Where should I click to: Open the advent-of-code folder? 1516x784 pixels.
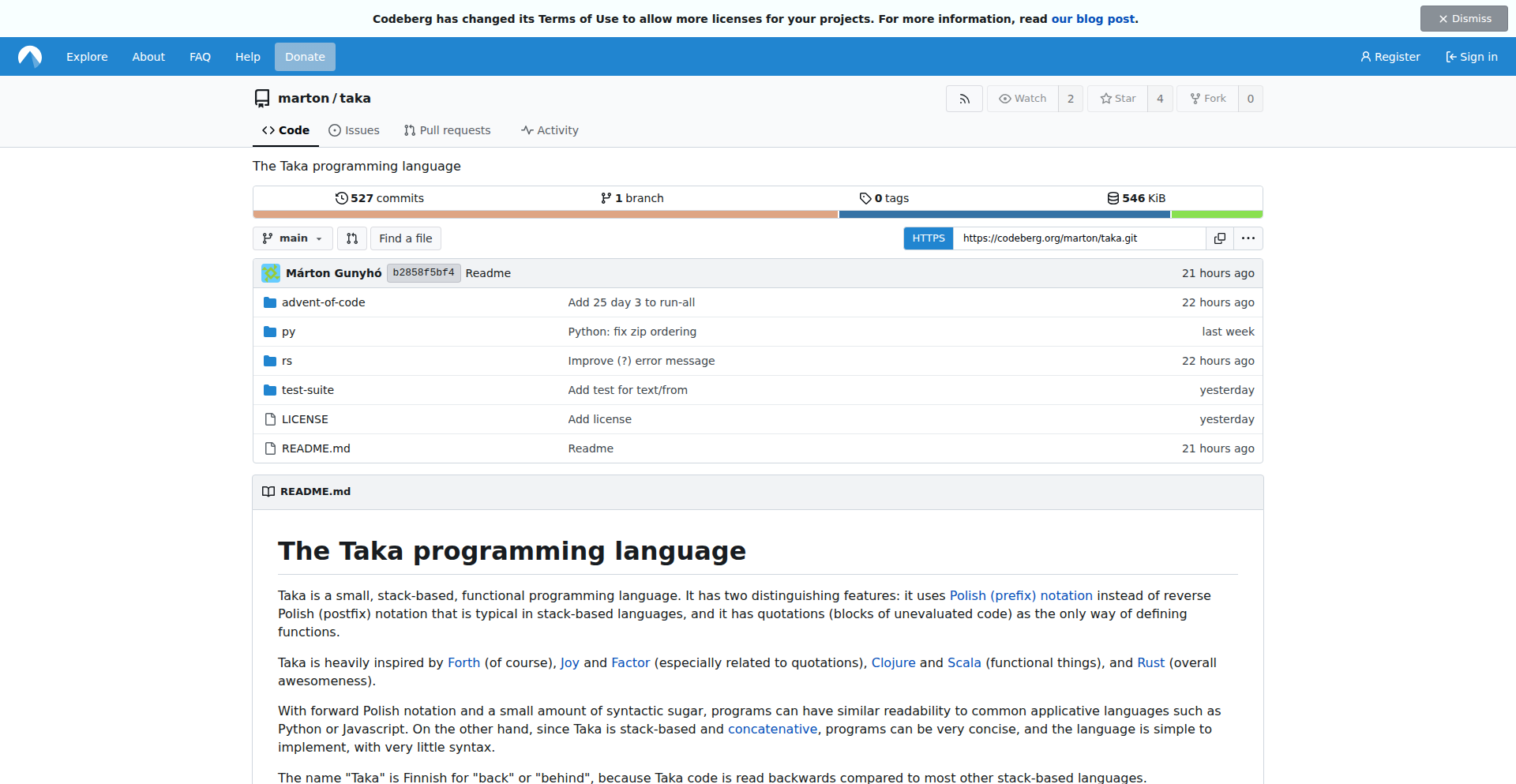(x=323, y=302)
